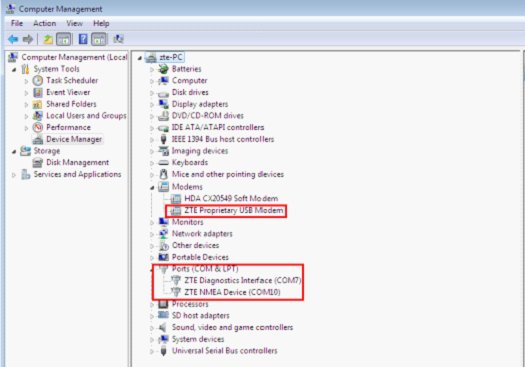Click the Up one level folder icon
This screenshot has width=525, height=367.
tap(48, 39)
